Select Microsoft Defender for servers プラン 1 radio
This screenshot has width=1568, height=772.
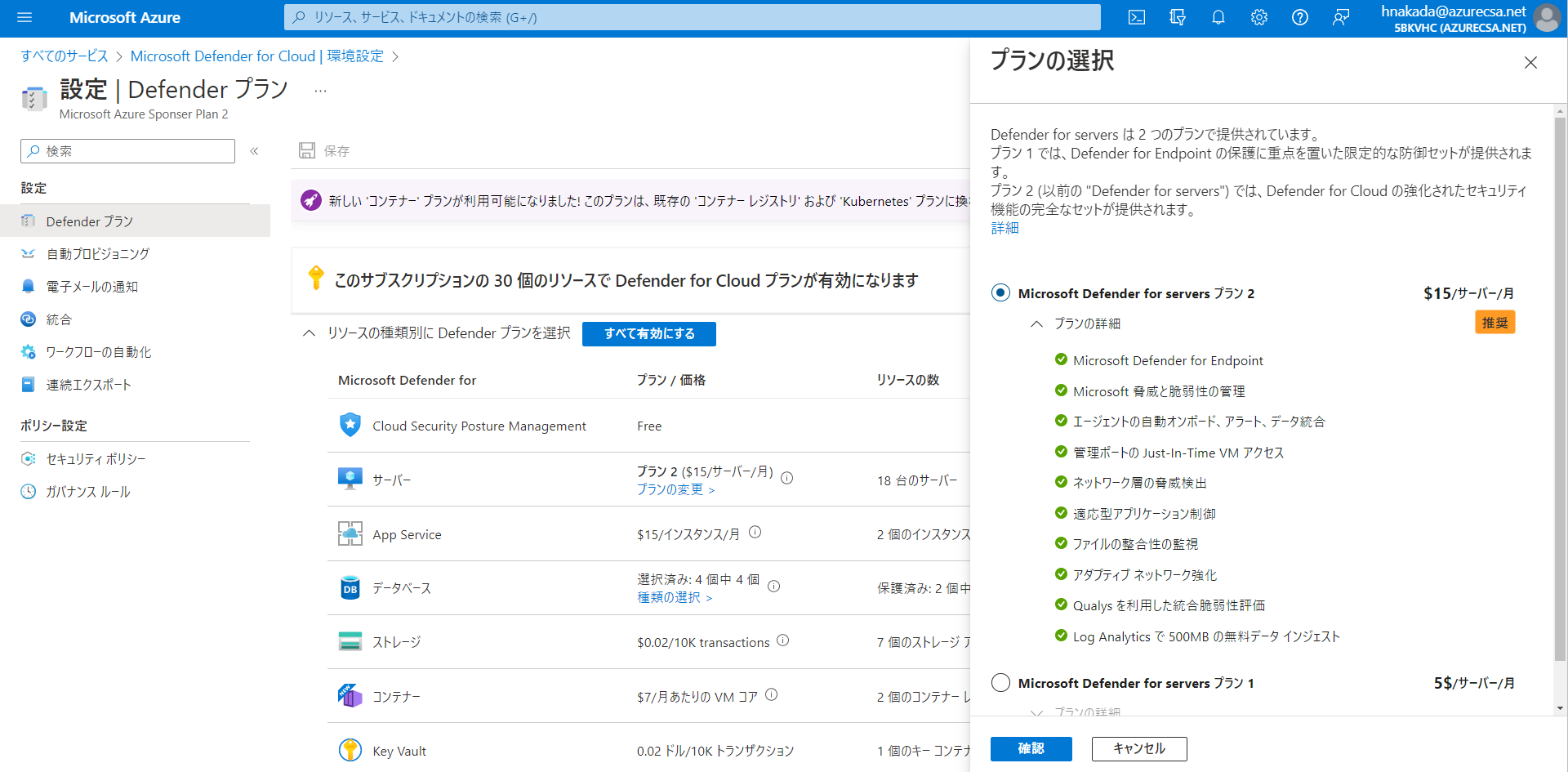pos(1000,683)
